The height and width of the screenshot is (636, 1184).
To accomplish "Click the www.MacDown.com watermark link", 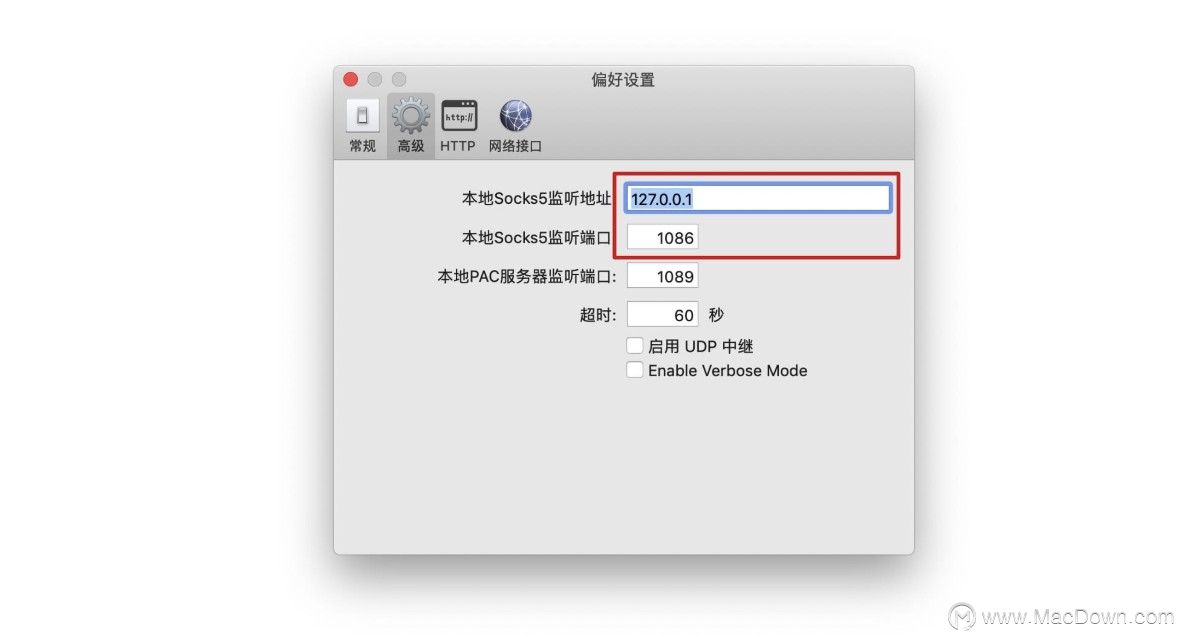I will click(1078, 617).
